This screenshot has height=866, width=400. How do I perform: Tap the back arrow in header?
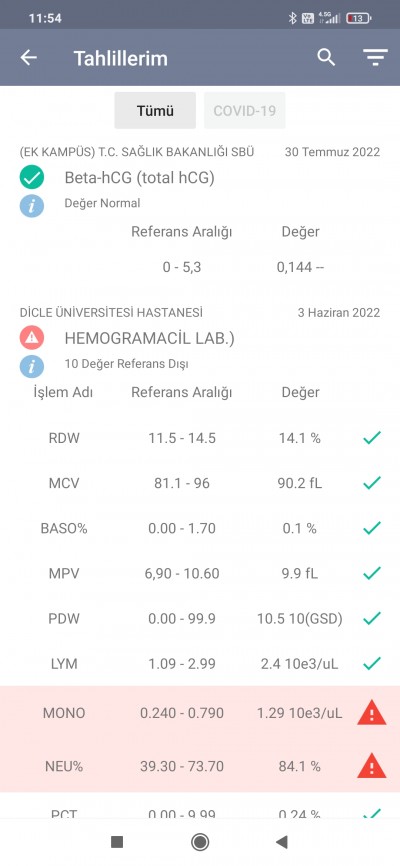click(28, 57)
